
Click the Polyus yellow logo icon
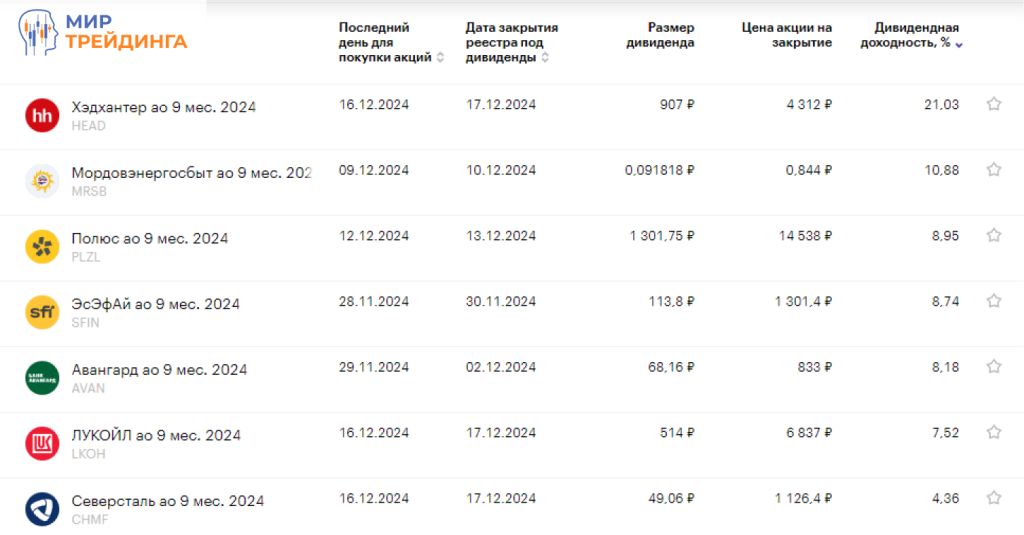pyautogui.click(x=42, y=247)
